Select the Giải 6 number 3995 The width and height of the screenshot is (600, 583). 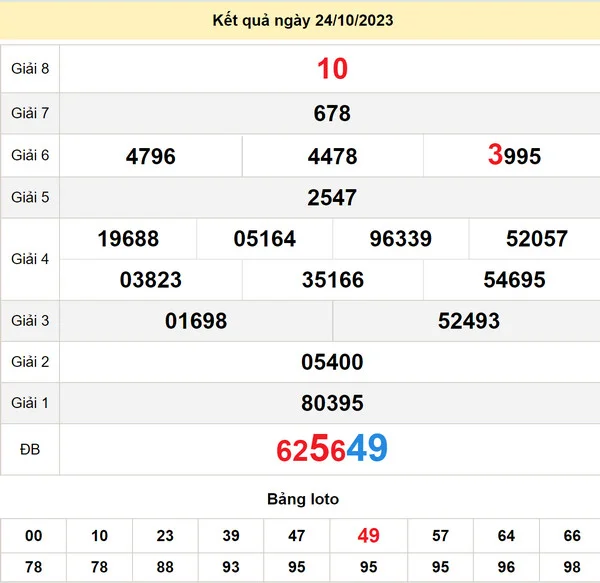pyautogui.click(x=514, y=156)
